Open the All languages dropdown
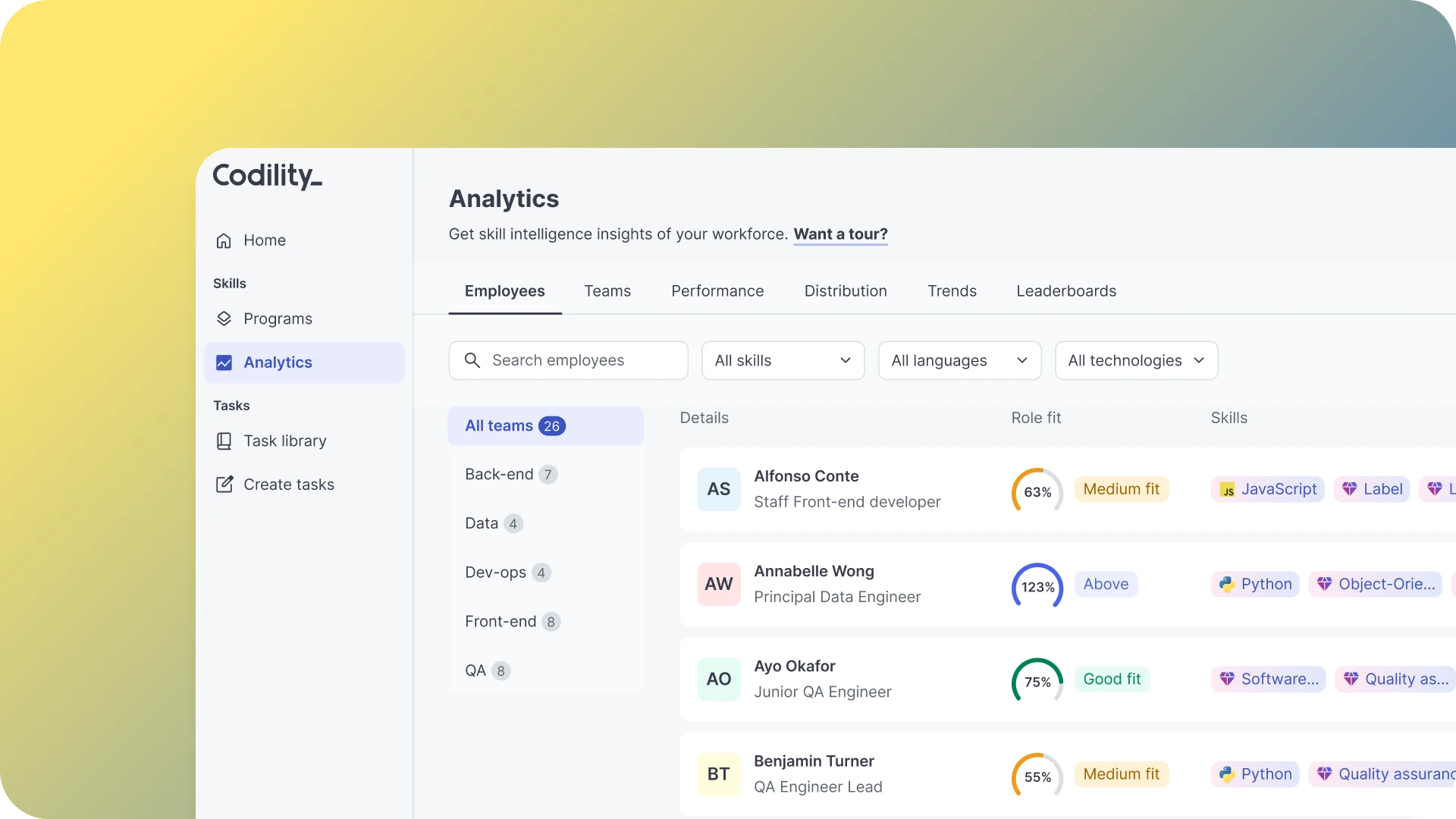 [x=960, y=360]
